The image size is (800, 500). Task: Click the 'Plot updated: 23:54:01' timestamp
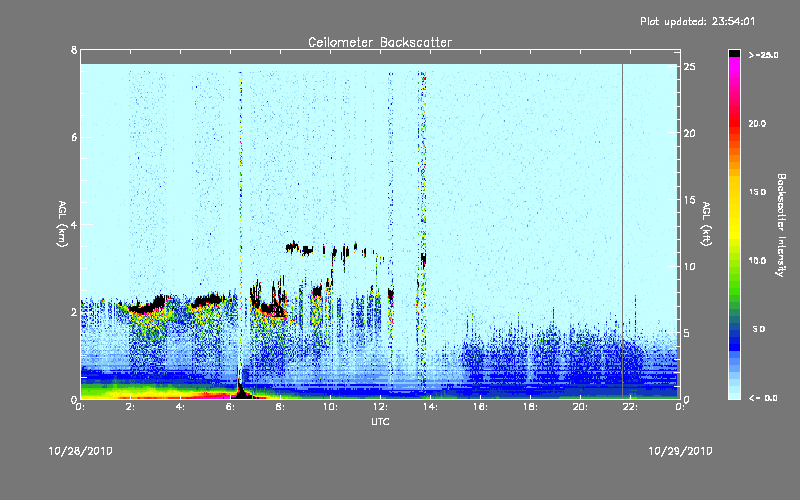[697, 21]
